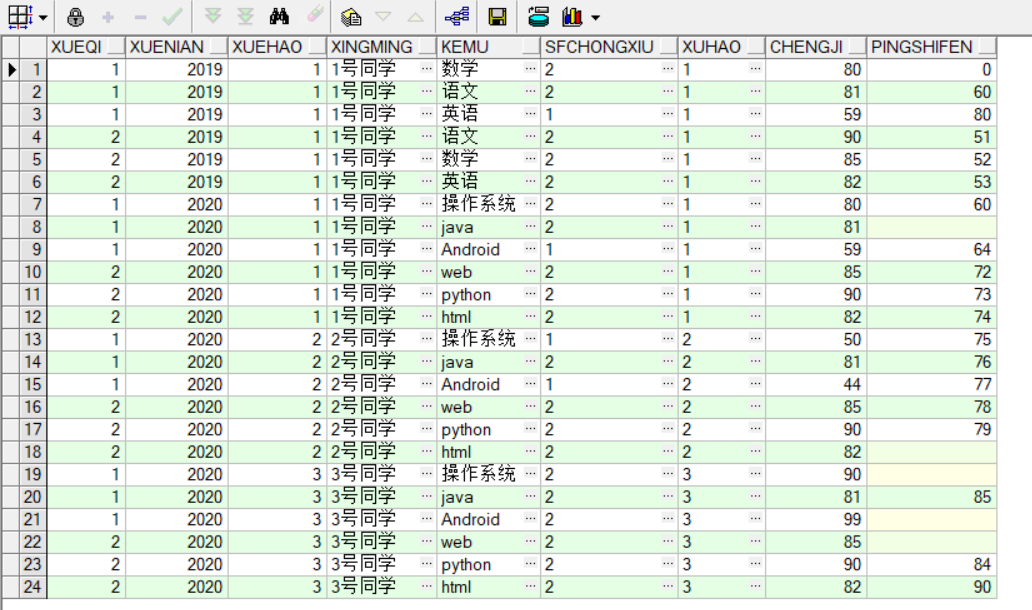Select the XUEHAO column header

(x=277, y=47)
